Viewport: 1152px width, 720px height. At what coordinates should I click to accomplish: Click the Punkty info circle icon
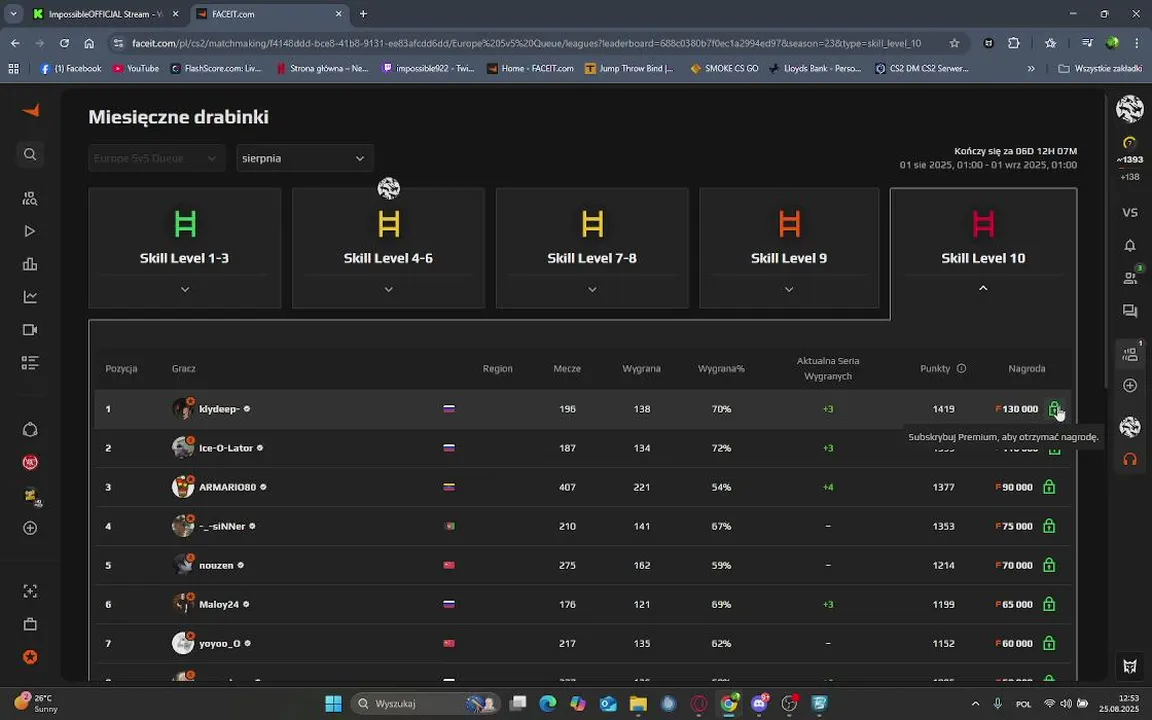click(x=961, y=369)
